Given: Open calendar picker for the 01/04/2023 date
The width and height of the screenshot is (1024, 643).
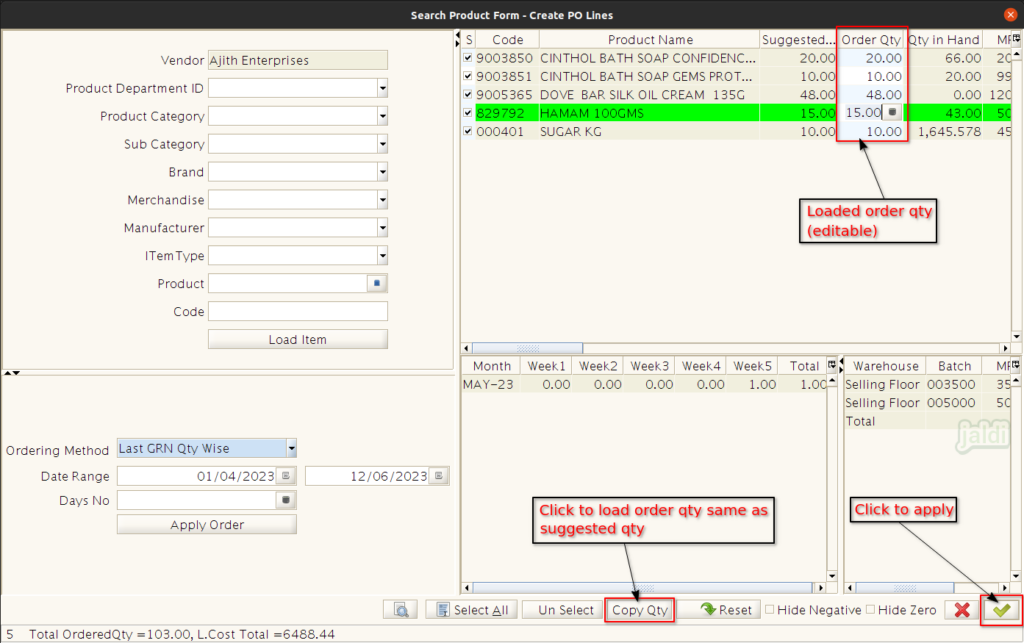Looking at the screenshot, I should [x=286, y=476].
